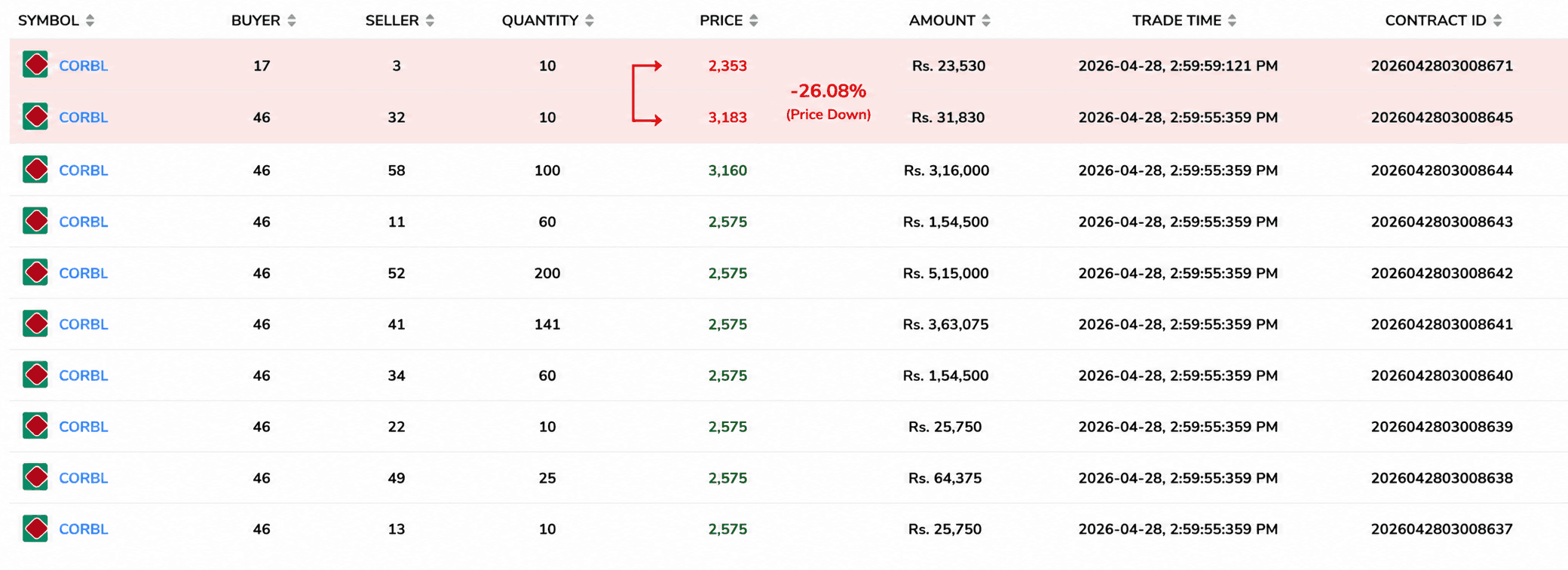Image resolution: width=1568 pixels, height=570 pixels.
Task: Select seller 58 cell
Action: [x=397, y=170]
